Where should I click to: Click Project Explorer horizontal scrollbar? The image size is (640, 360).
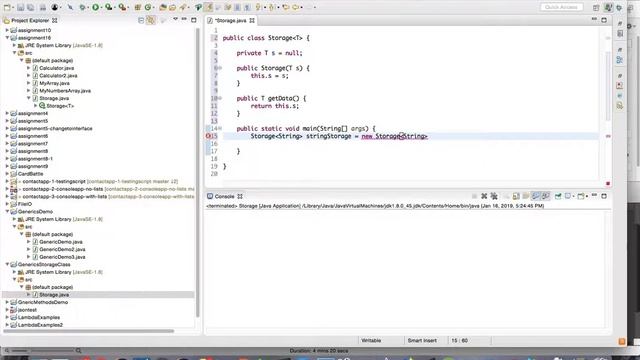point(89,331)
